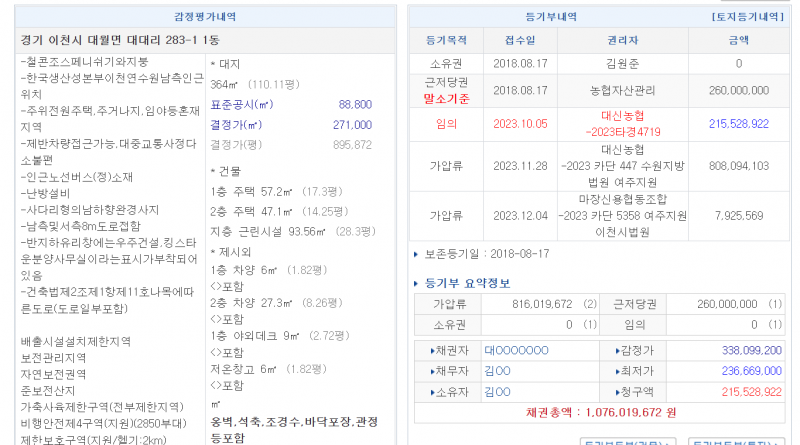
Task: Click the arrow icon beside 보존등기일
Action: pyautogui.click(x=418, y=255)
